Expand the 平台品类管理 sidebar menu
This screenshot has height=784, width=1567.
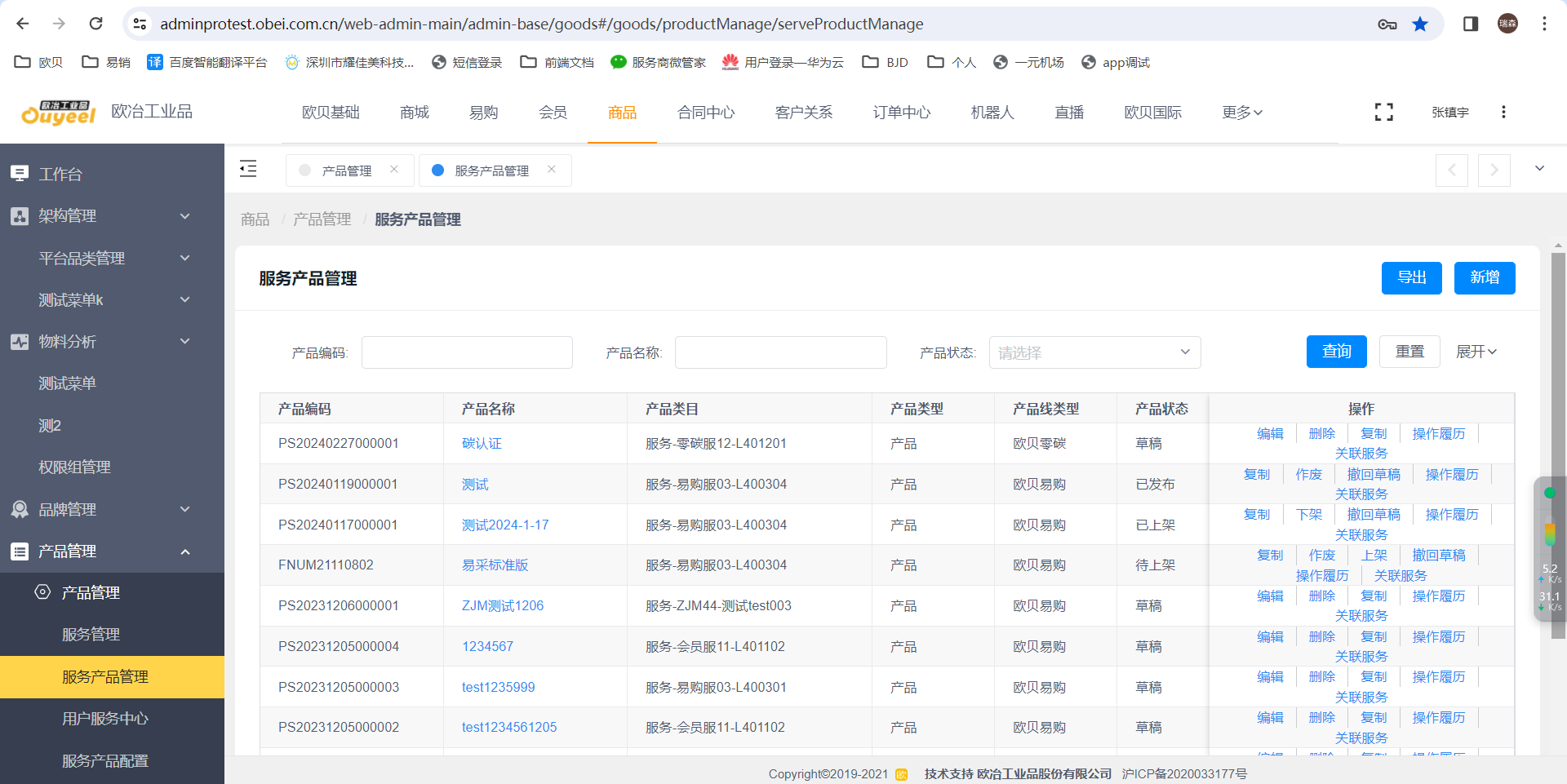click(x=112, y=258)
